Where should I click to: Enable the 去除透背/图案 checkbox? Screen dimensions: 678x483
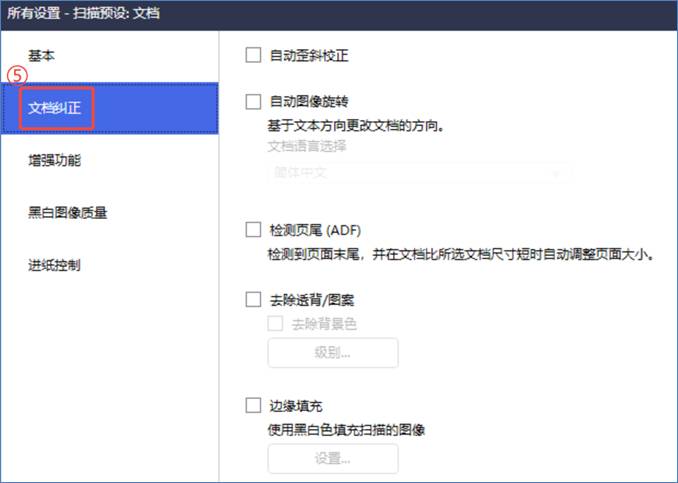(253, 299)
